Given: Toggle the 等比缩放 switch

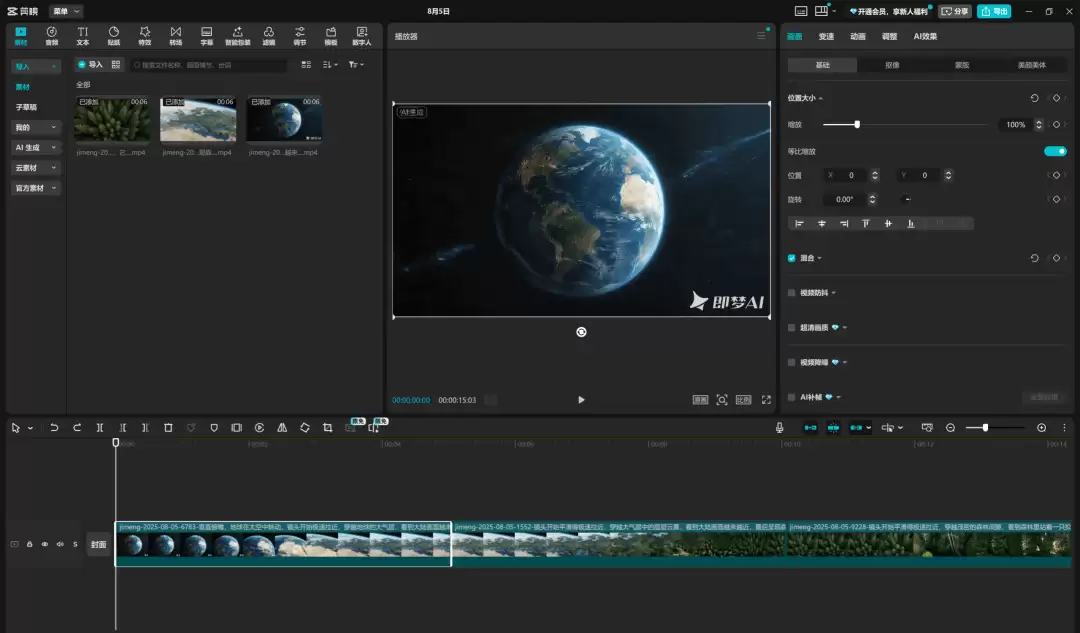Looking at the screenshot, I should point(1055,152).
